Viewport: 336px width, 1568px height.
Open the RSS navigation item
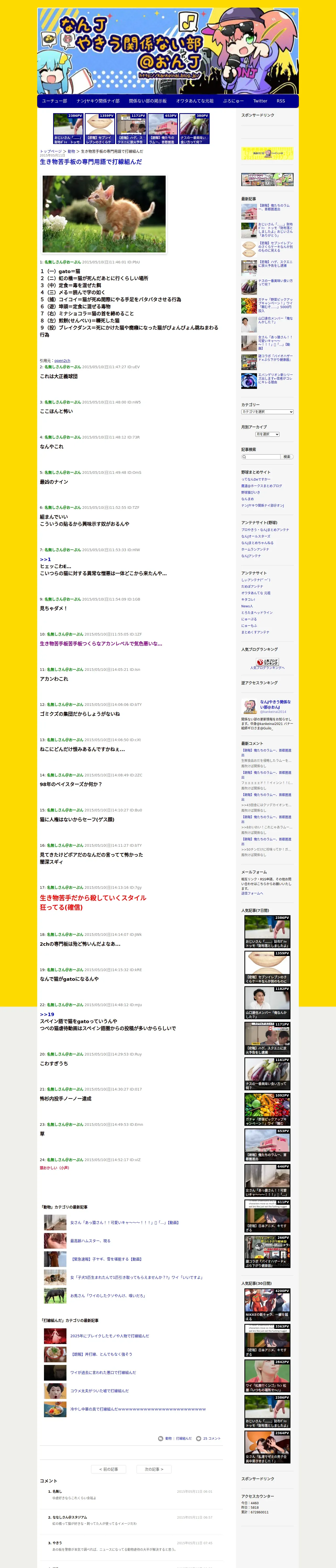281,101
